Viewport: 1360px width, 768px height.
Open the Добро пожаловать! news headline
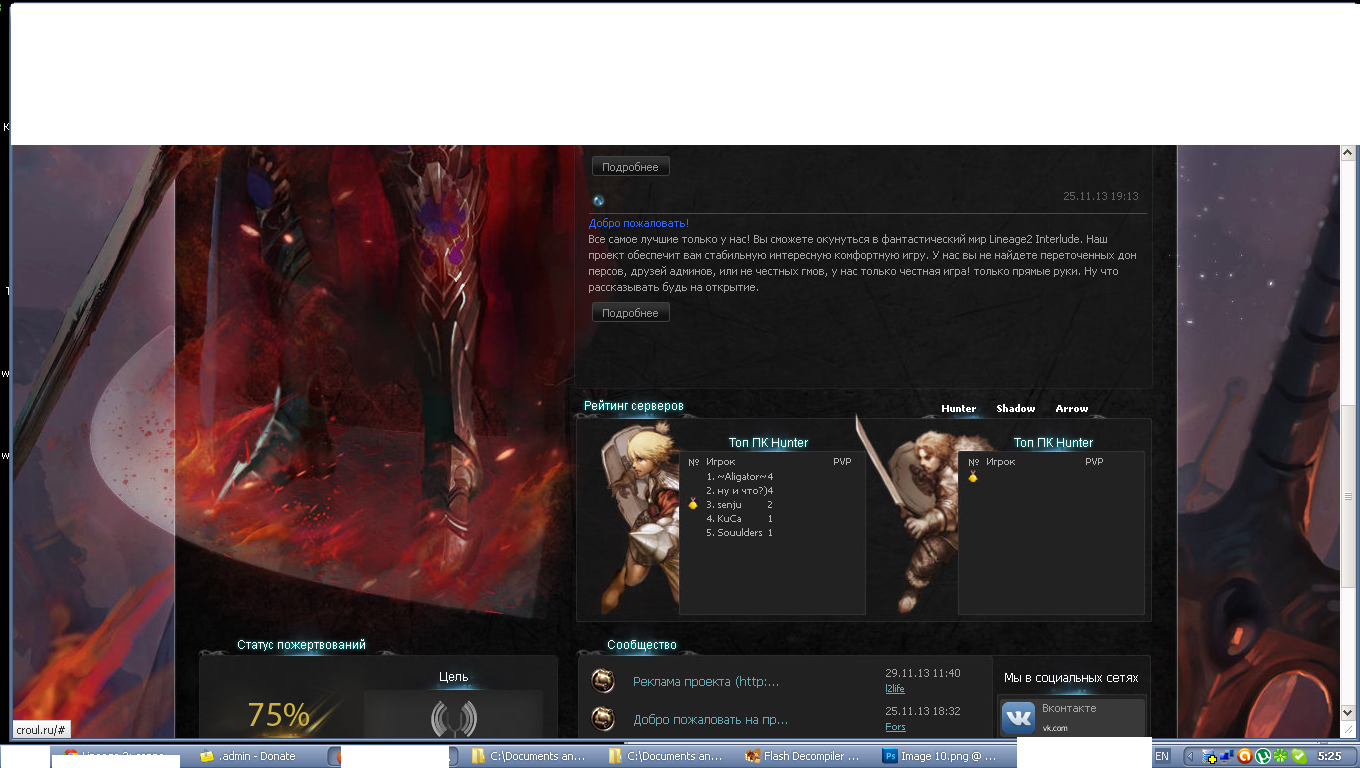(638, 223)
